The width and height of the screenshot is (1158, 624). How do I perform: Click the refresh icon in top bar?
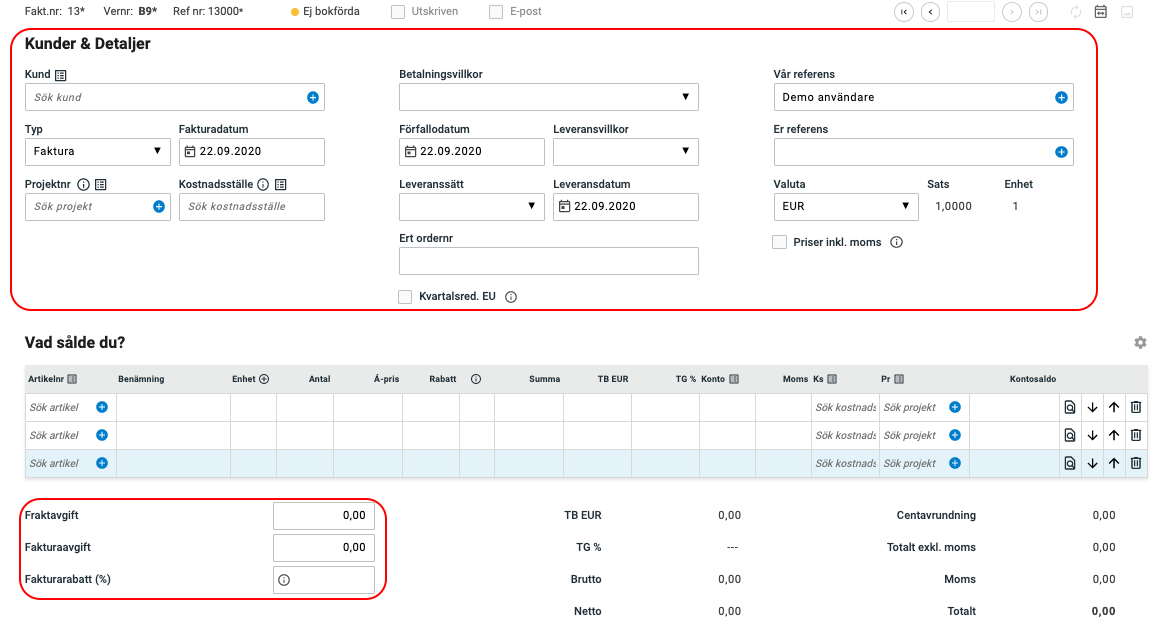click(1076, 12)
